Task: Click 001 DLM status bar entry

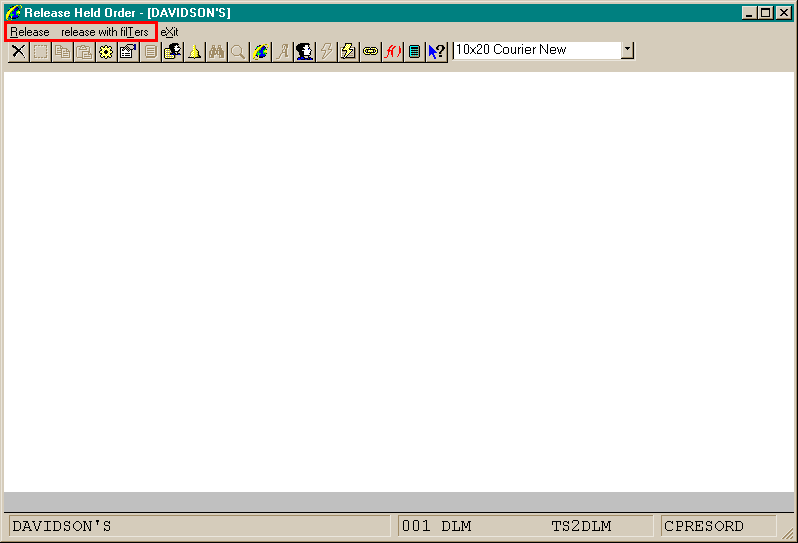Action: (437, 526)
